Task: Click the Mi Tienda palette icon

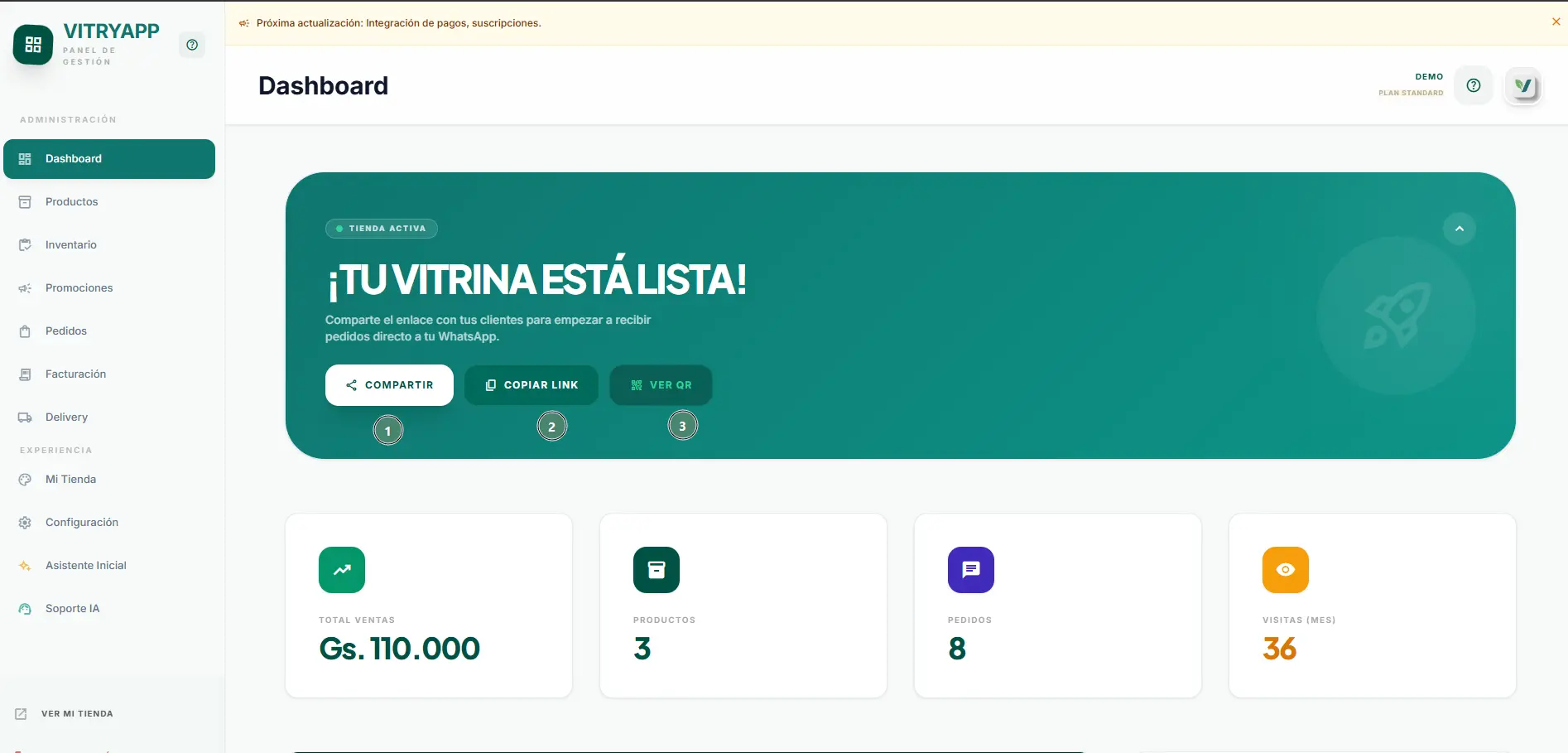Action: click(25, 480)
